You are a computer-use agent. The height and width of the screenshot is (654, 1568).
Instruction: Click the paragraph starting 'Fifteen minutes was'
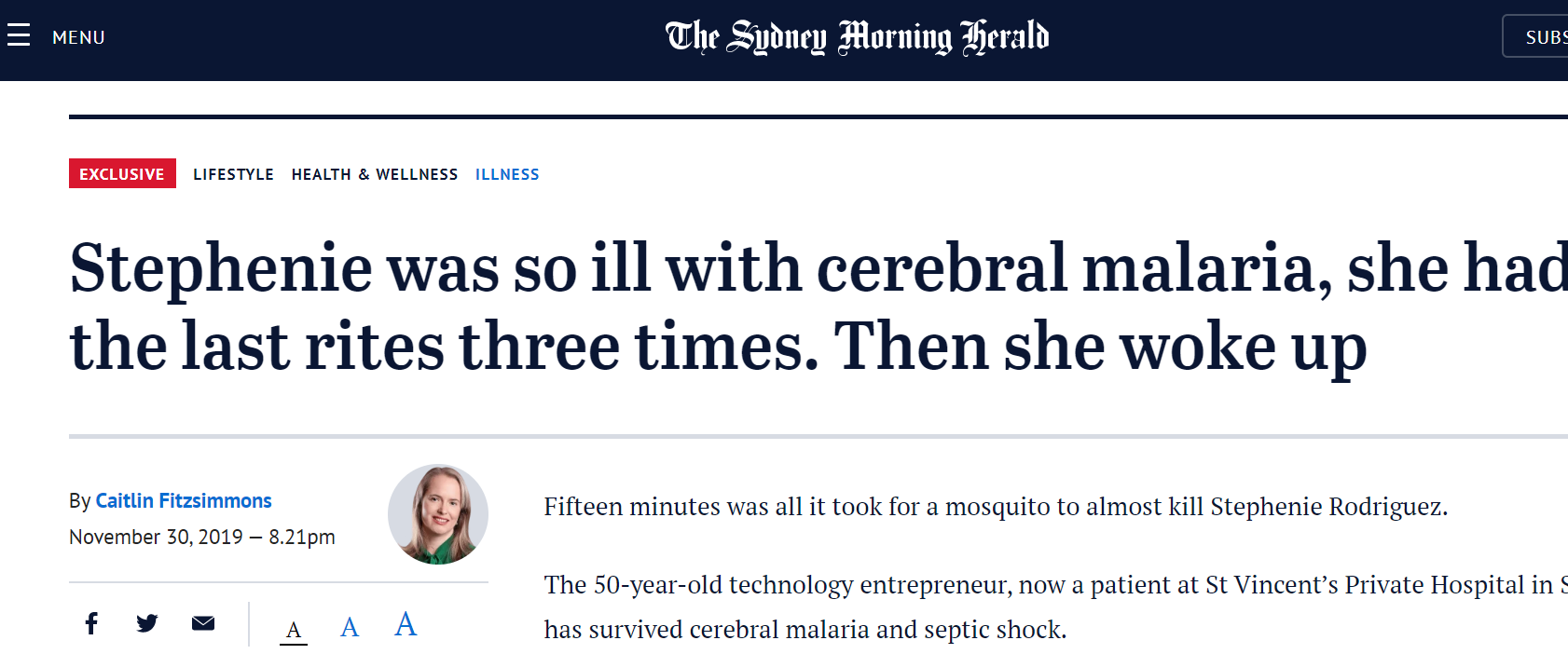click(x=995, y=507)
